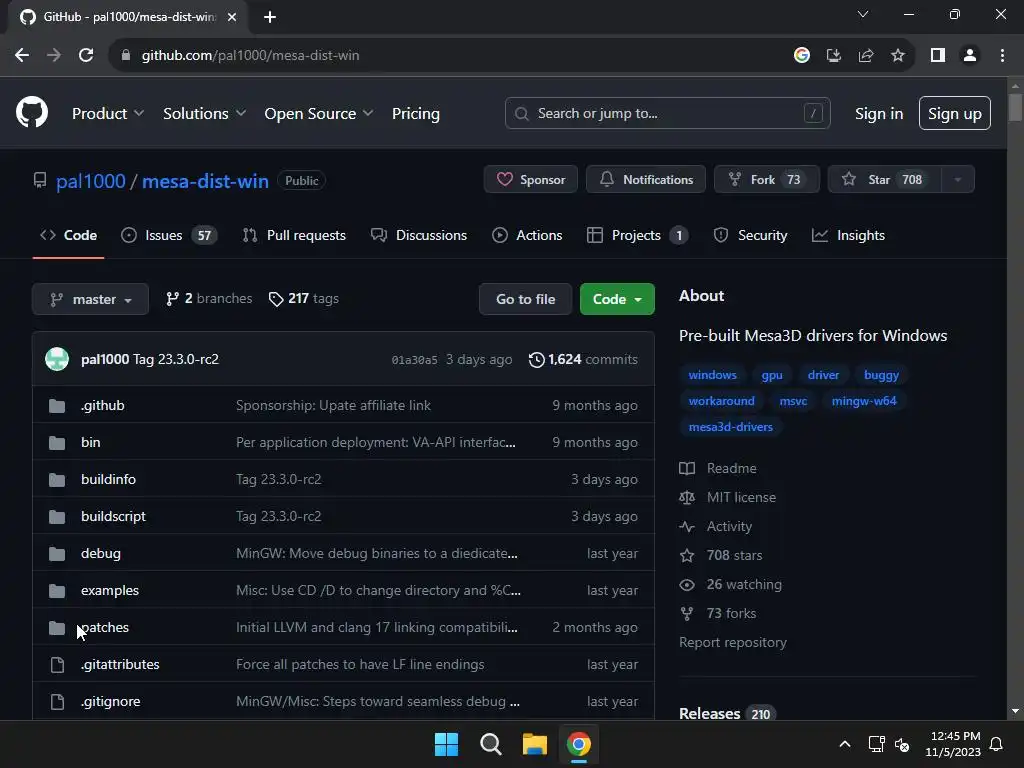Expand the Open Source menu
Viewport: 1024px width, 768px height.
pyautogui.click(x=319, y=114)
